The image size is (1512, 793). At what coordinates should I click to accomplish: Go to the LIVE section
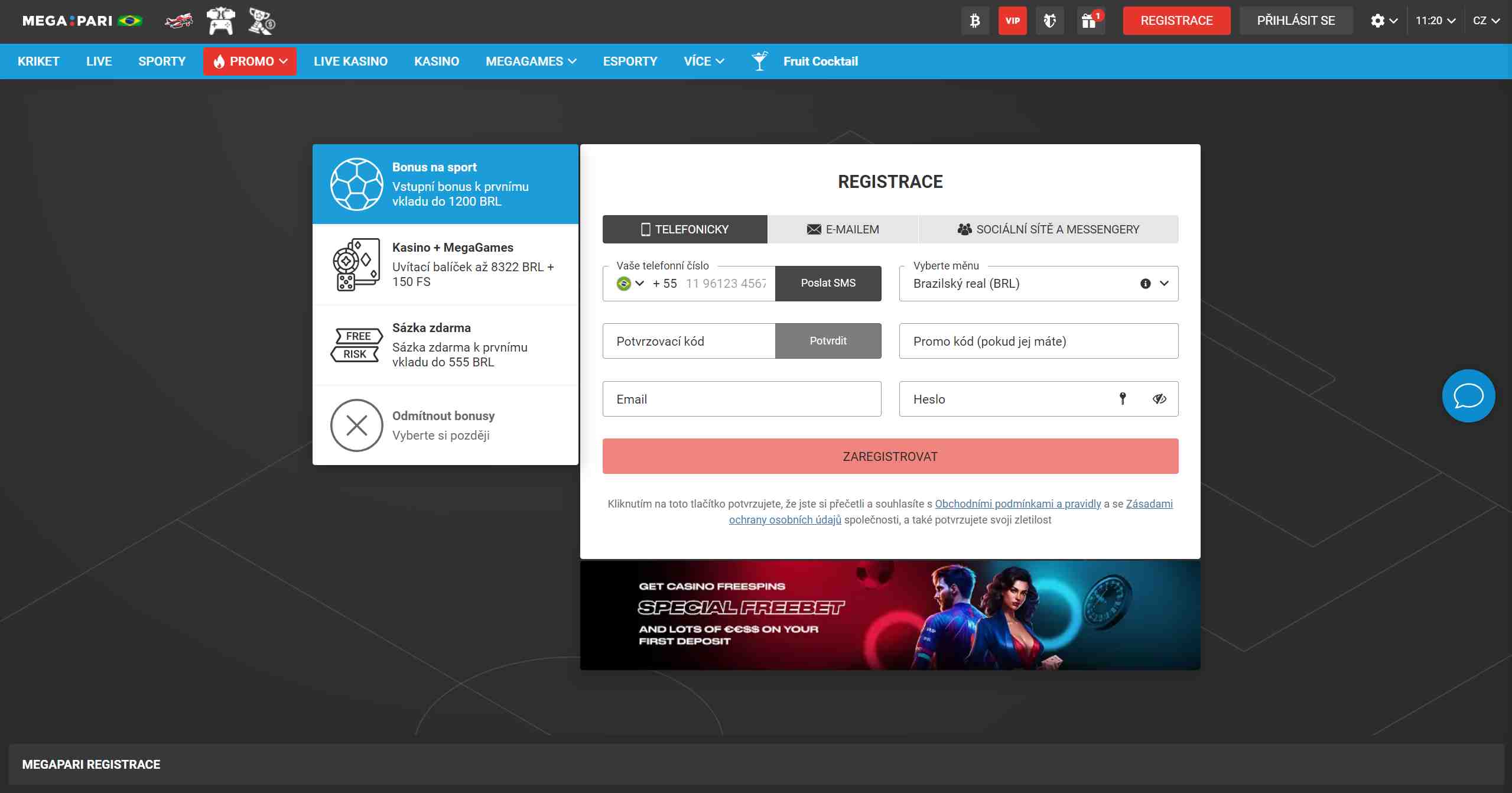pos(99,61)
